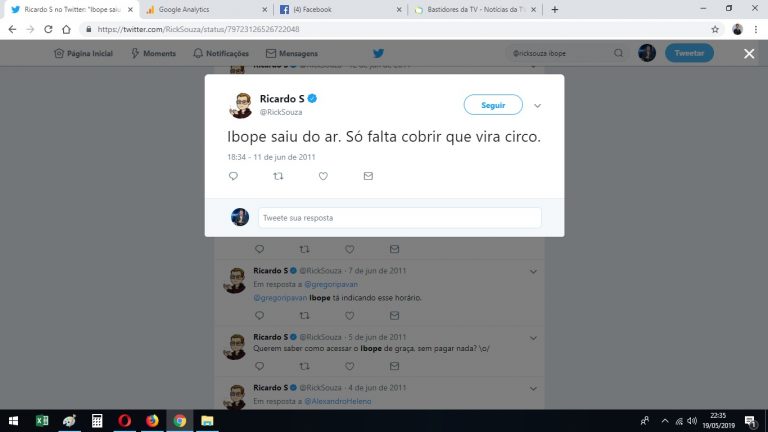Open options chevron on 5 de jun tweet
This screenshot has height=432, width=768.
(533, 338)
